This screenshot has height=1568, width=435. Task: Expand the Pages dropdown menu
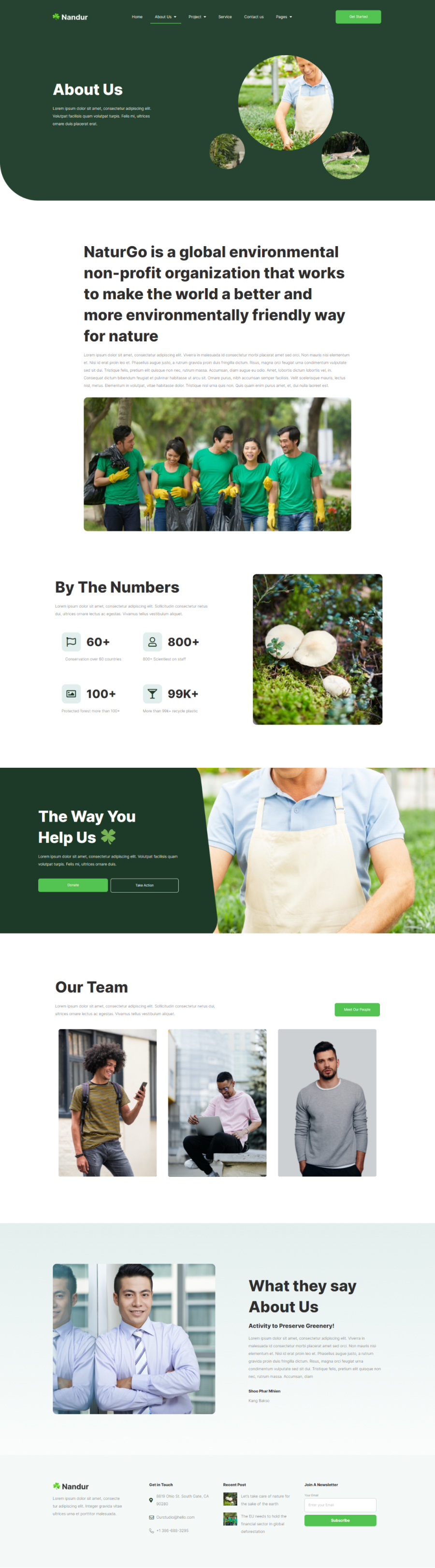284,17
